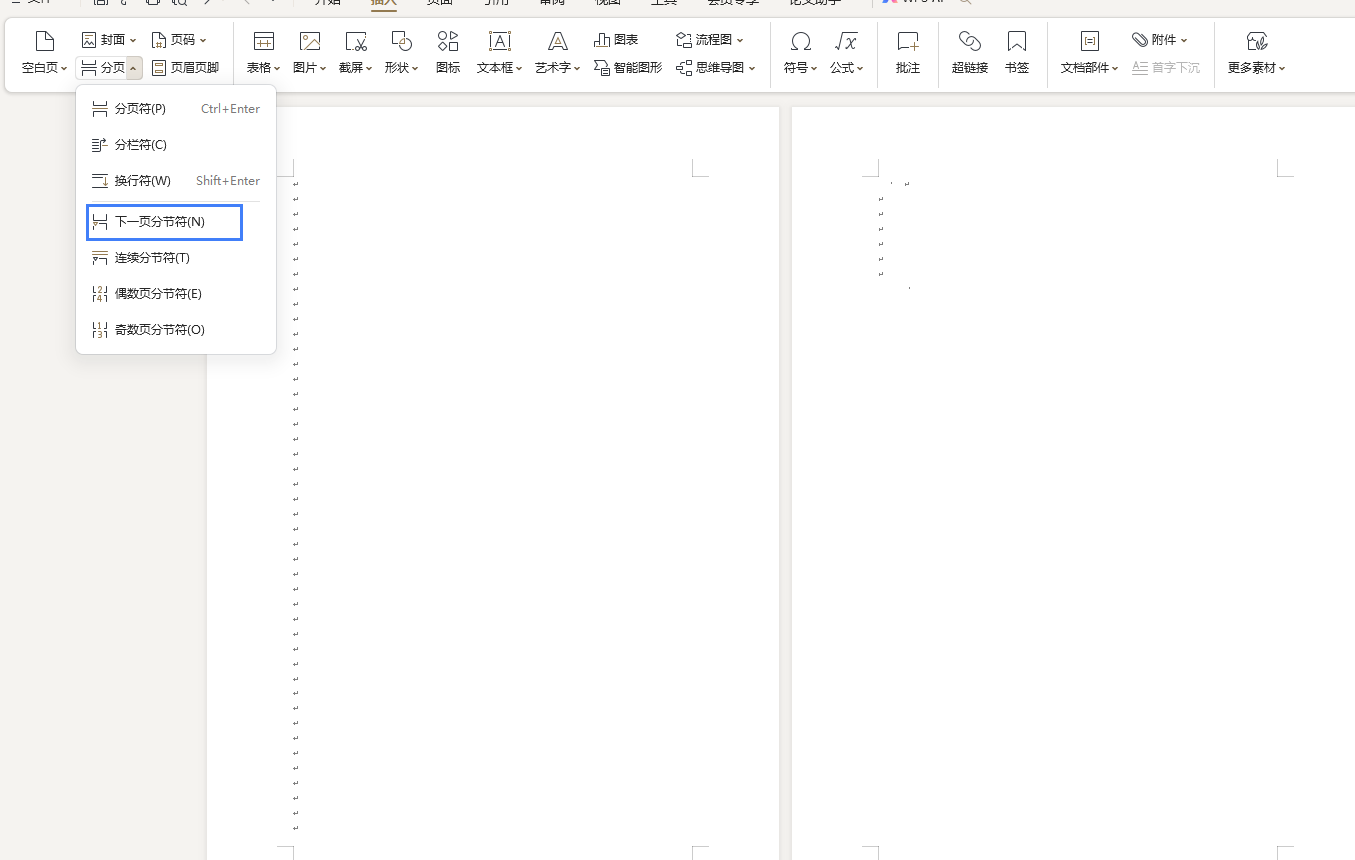Select 下一页分节符(N) section break
1355x860 pixels.
[165, 222]
